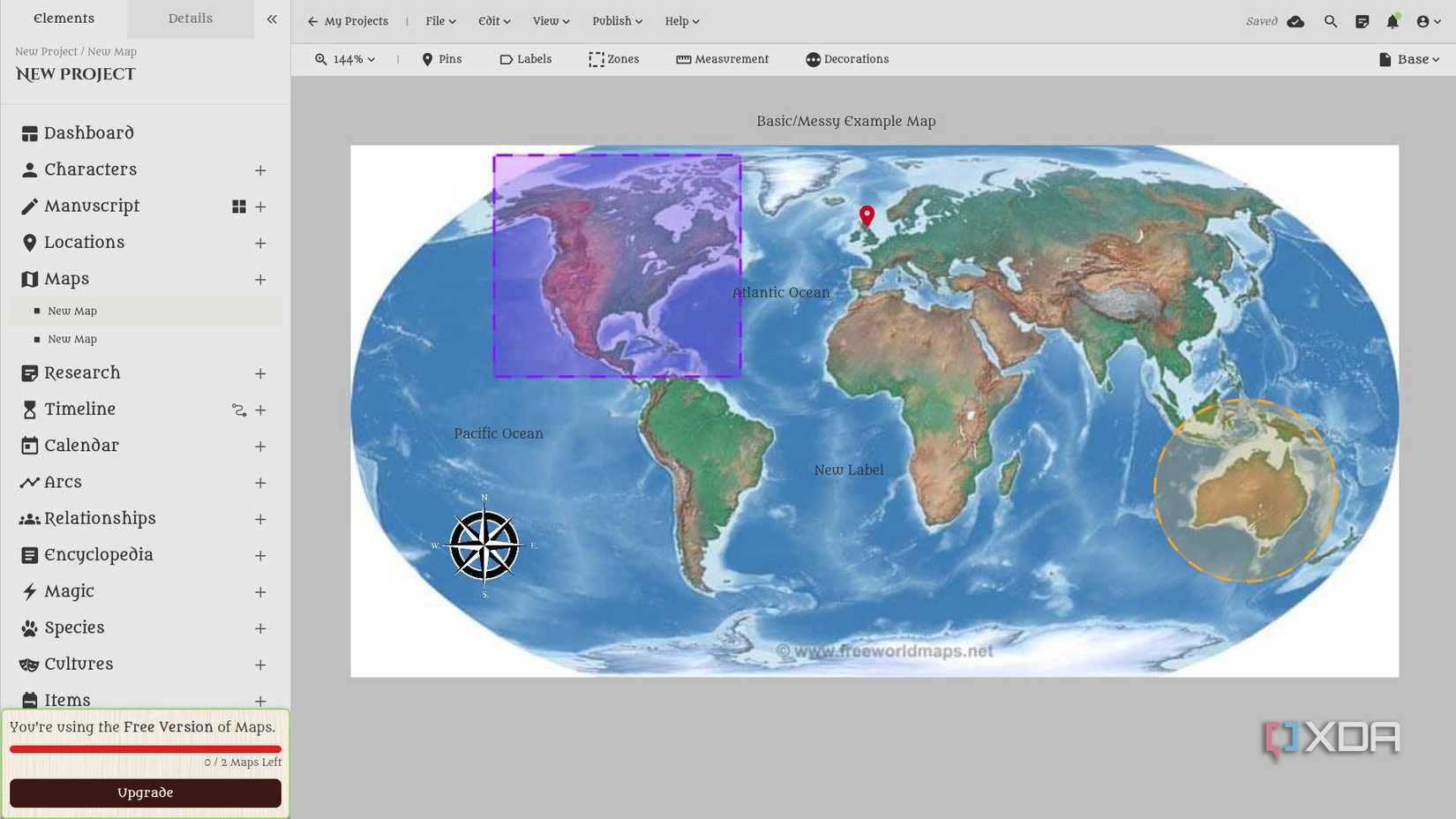Viewport: 1456px width, 819px height.
Task: Click the Dashboard icon in the sidebar
Action: 27,132
